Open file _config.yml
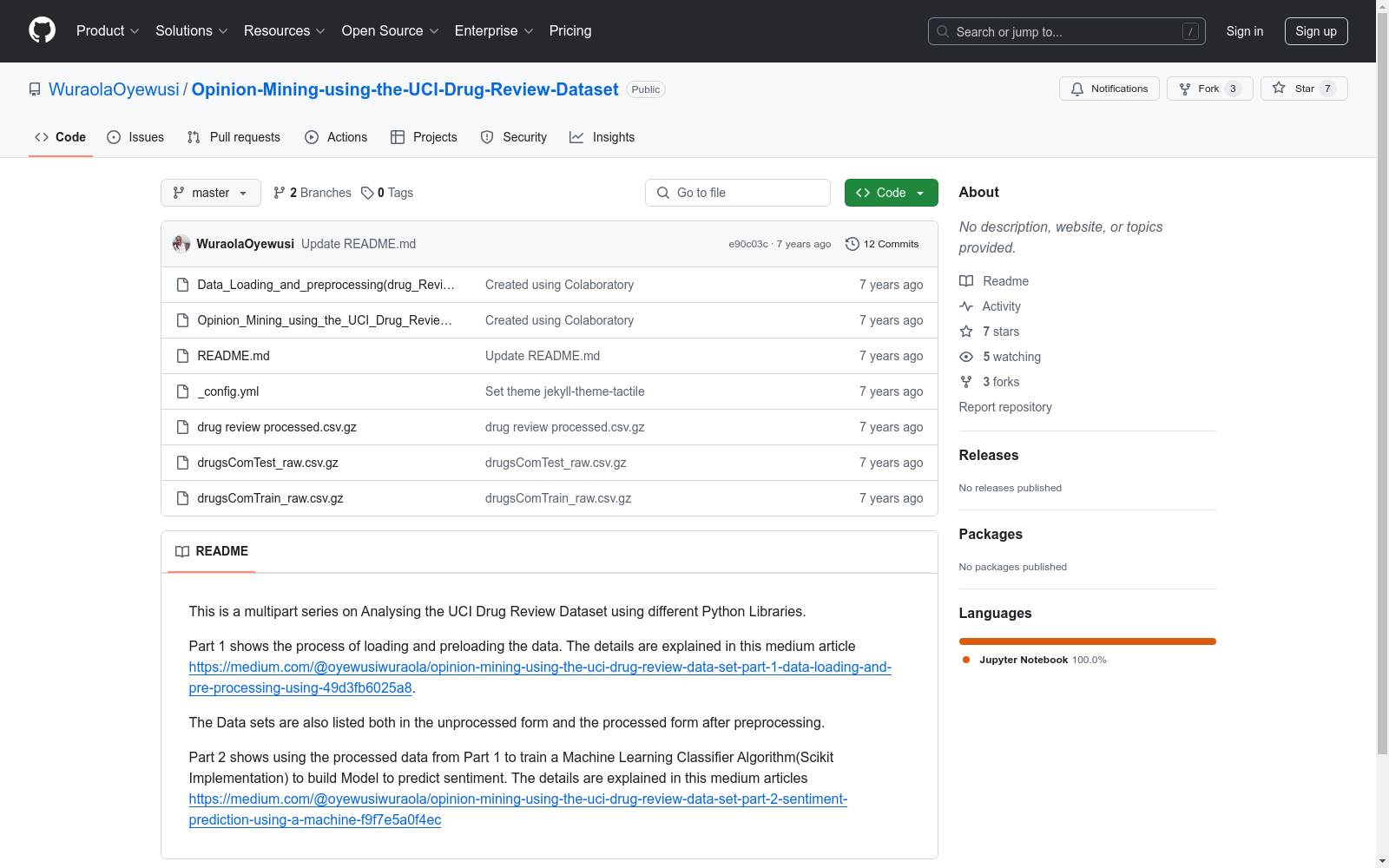 point(228,391)
